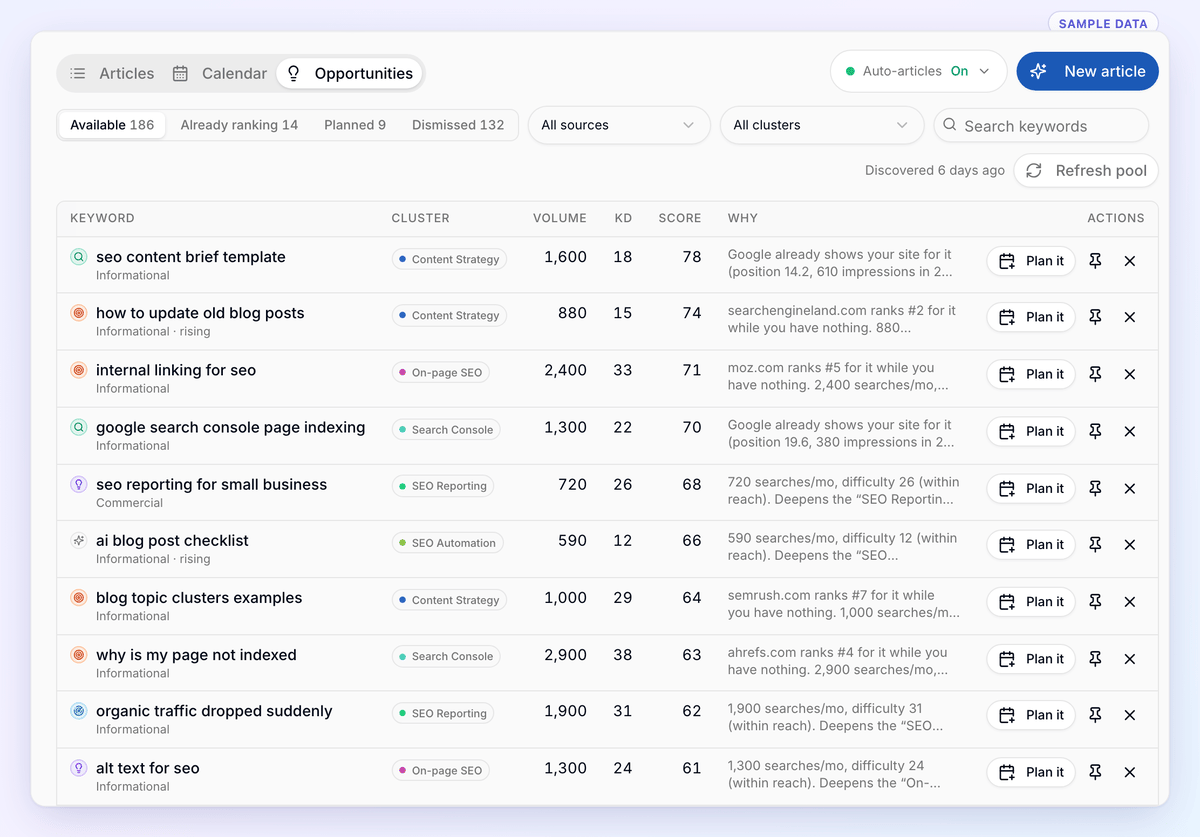This screenshot has height=837, width=1200.
Task: Show Planned 9 keywords
Action: pos(355,125)
